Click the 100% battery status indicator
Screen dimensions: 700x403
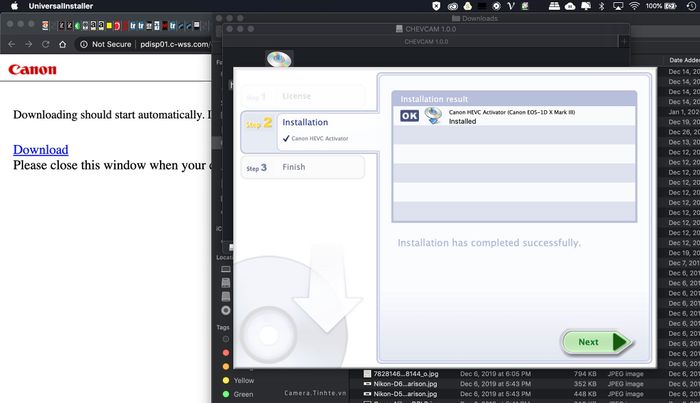coord(660,6)
